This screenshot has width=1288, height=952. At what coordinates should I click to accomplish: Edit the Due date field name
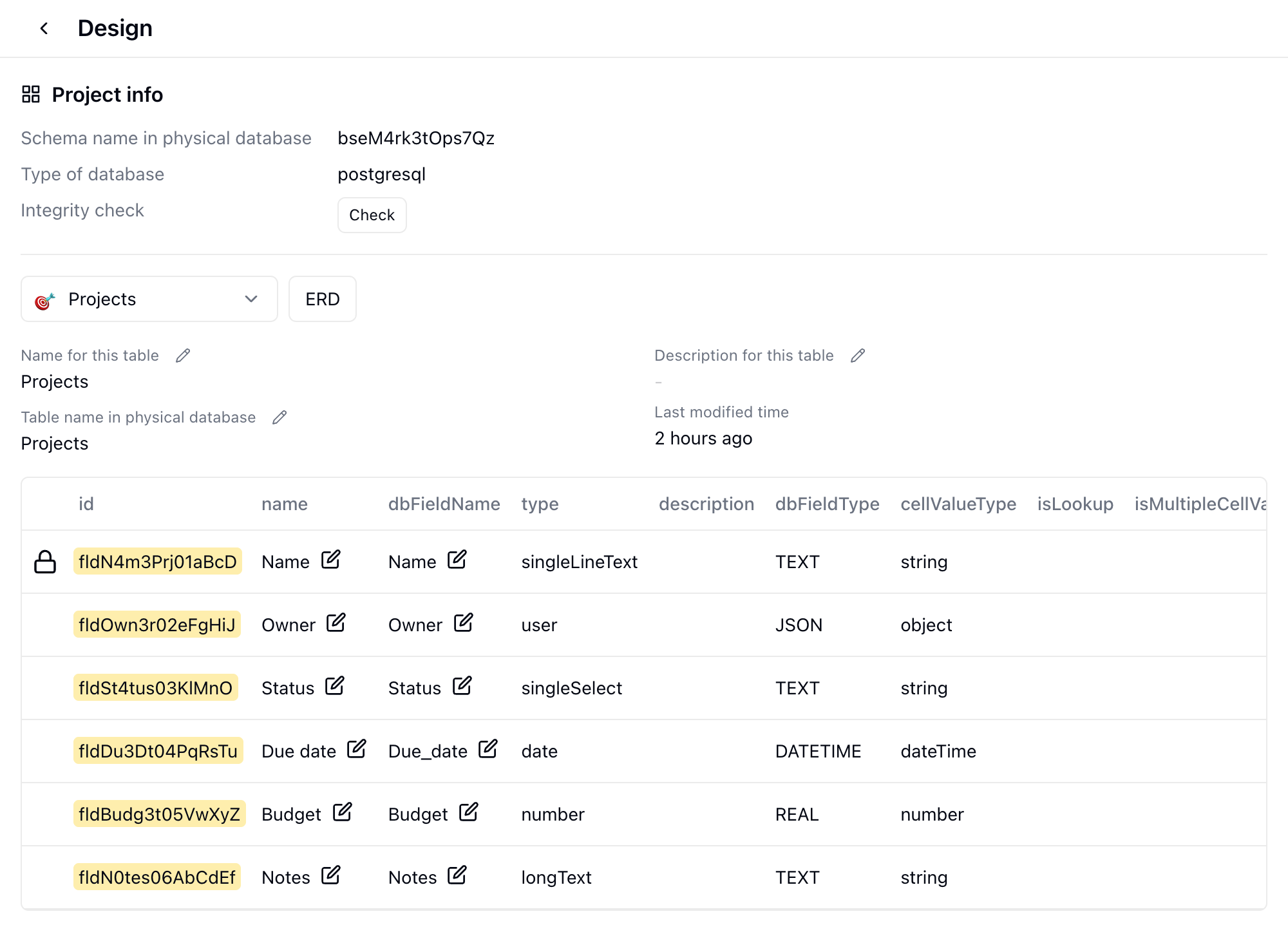[x=356, y=749]
